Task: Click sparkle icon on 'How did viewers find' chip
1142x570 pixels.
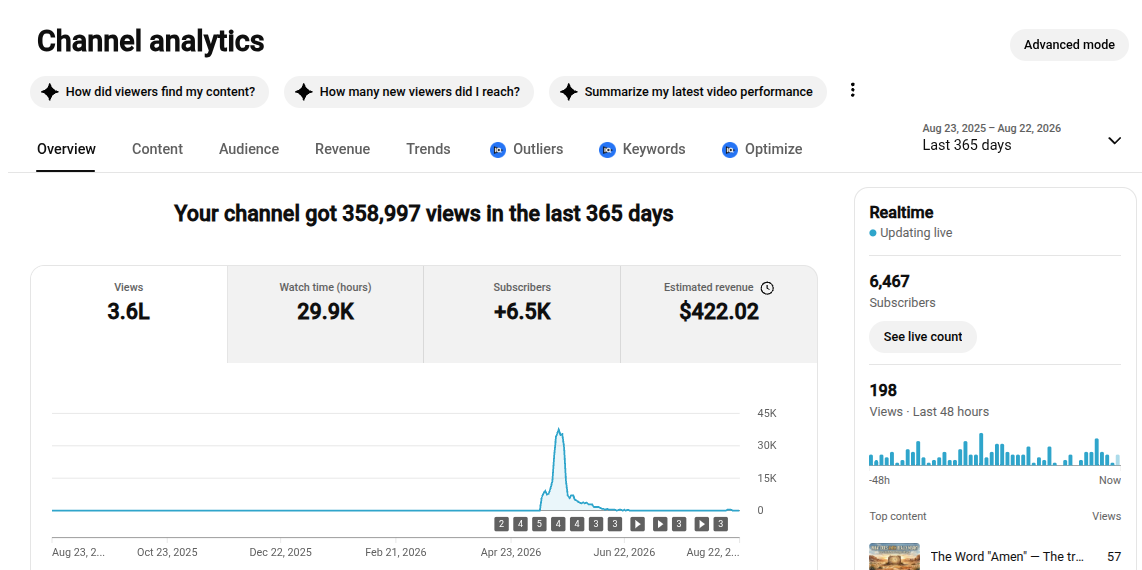Action: coord(50,92)
